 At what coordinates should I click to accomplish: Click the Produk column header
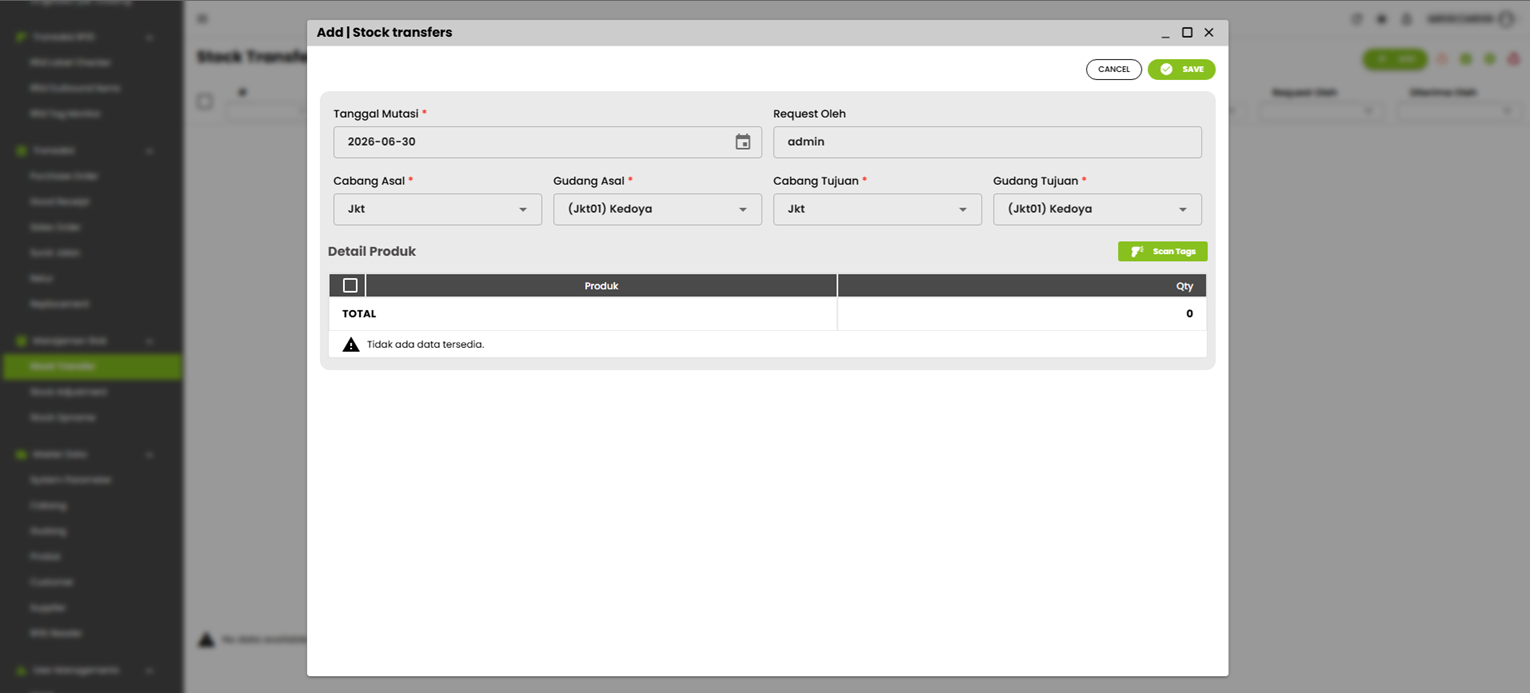pyautogui.click(x=602, y=286)
